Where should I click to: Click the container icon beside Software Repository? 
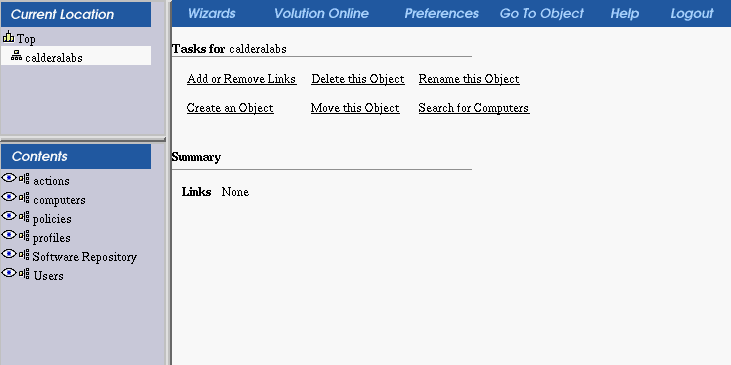point(24,255)
